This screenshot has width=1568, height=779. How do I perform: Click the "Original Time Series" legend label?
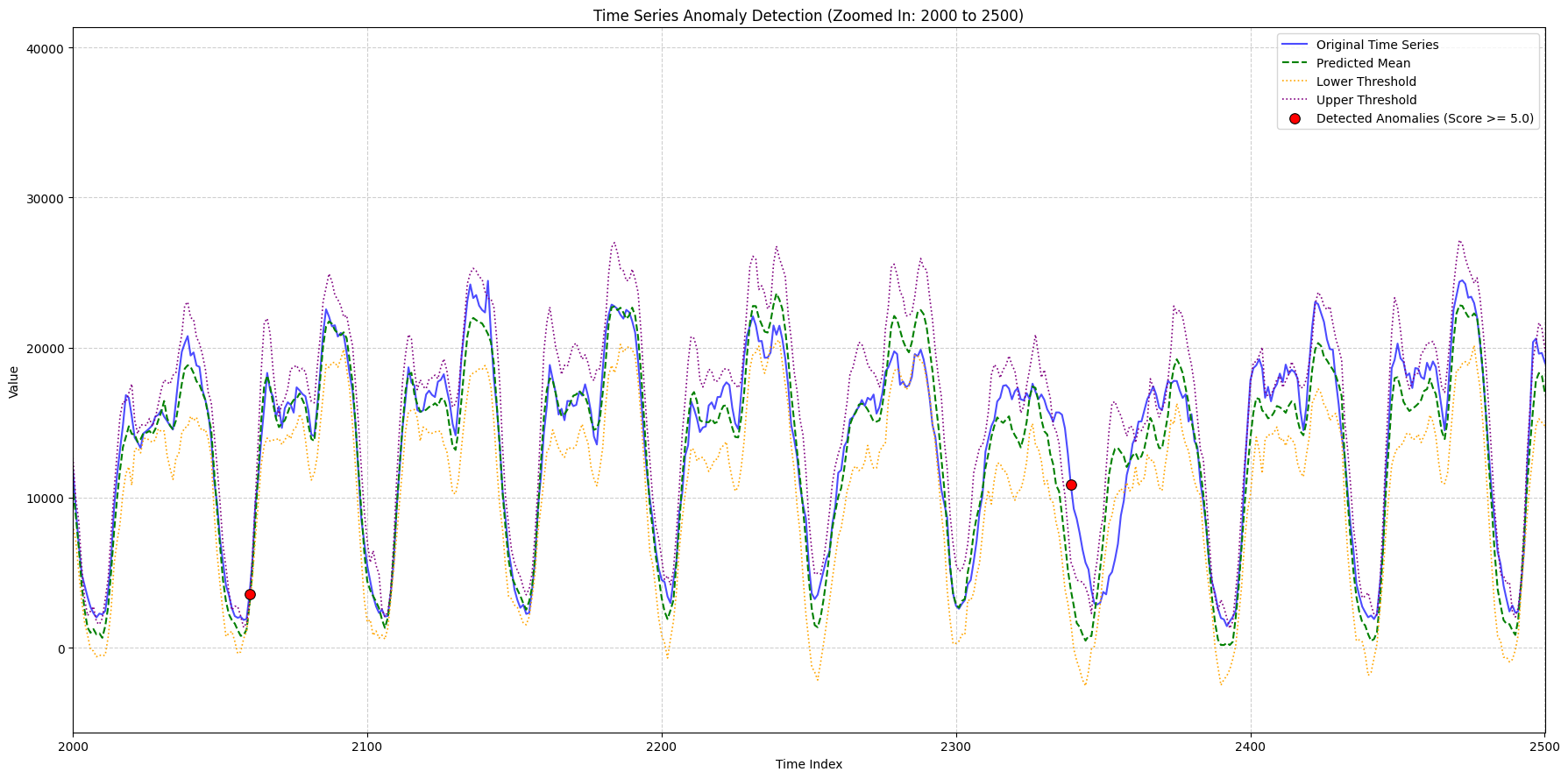coord(1377,45)
